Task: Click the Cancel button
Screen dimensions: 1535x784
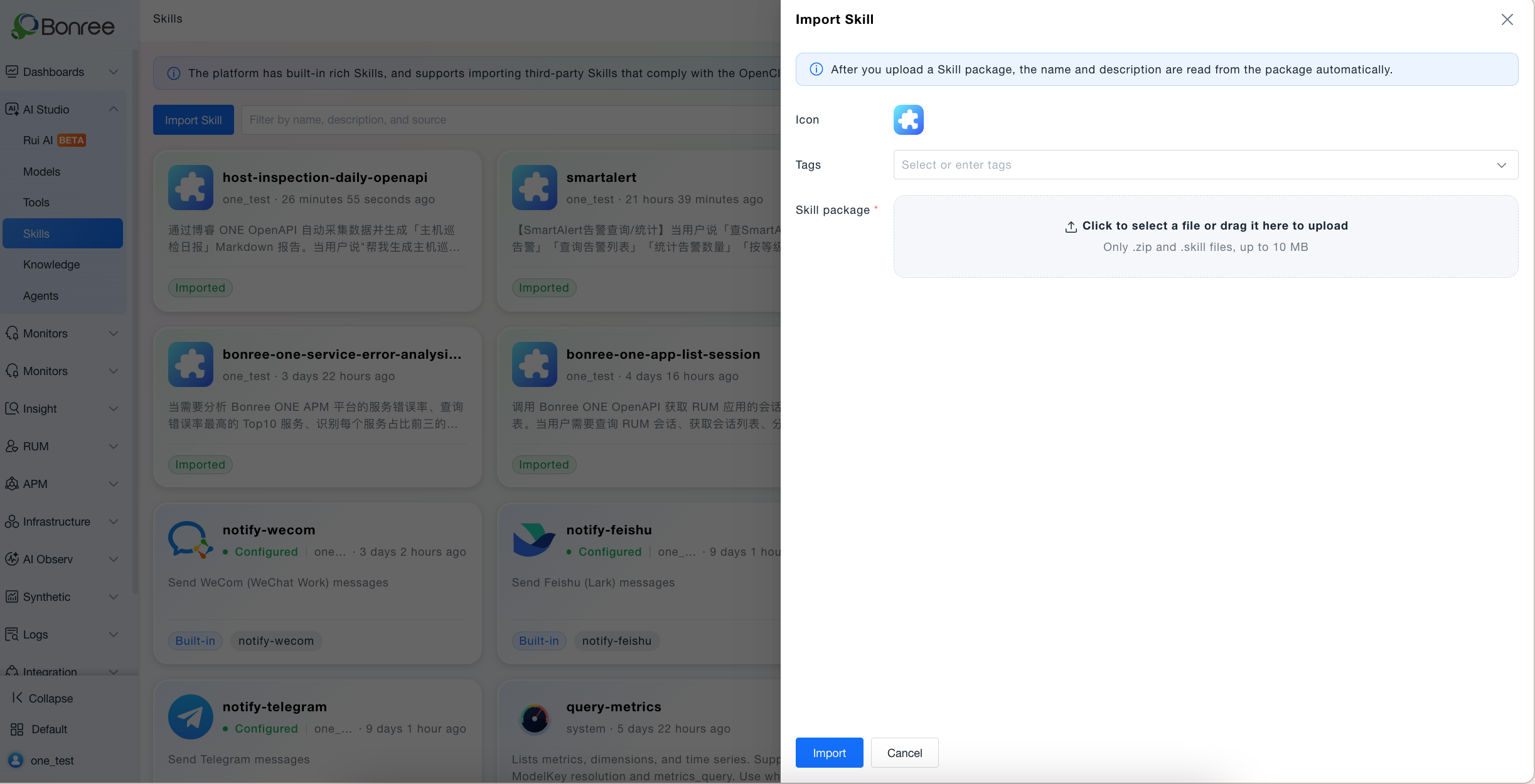Action: (x=904, y=753)
